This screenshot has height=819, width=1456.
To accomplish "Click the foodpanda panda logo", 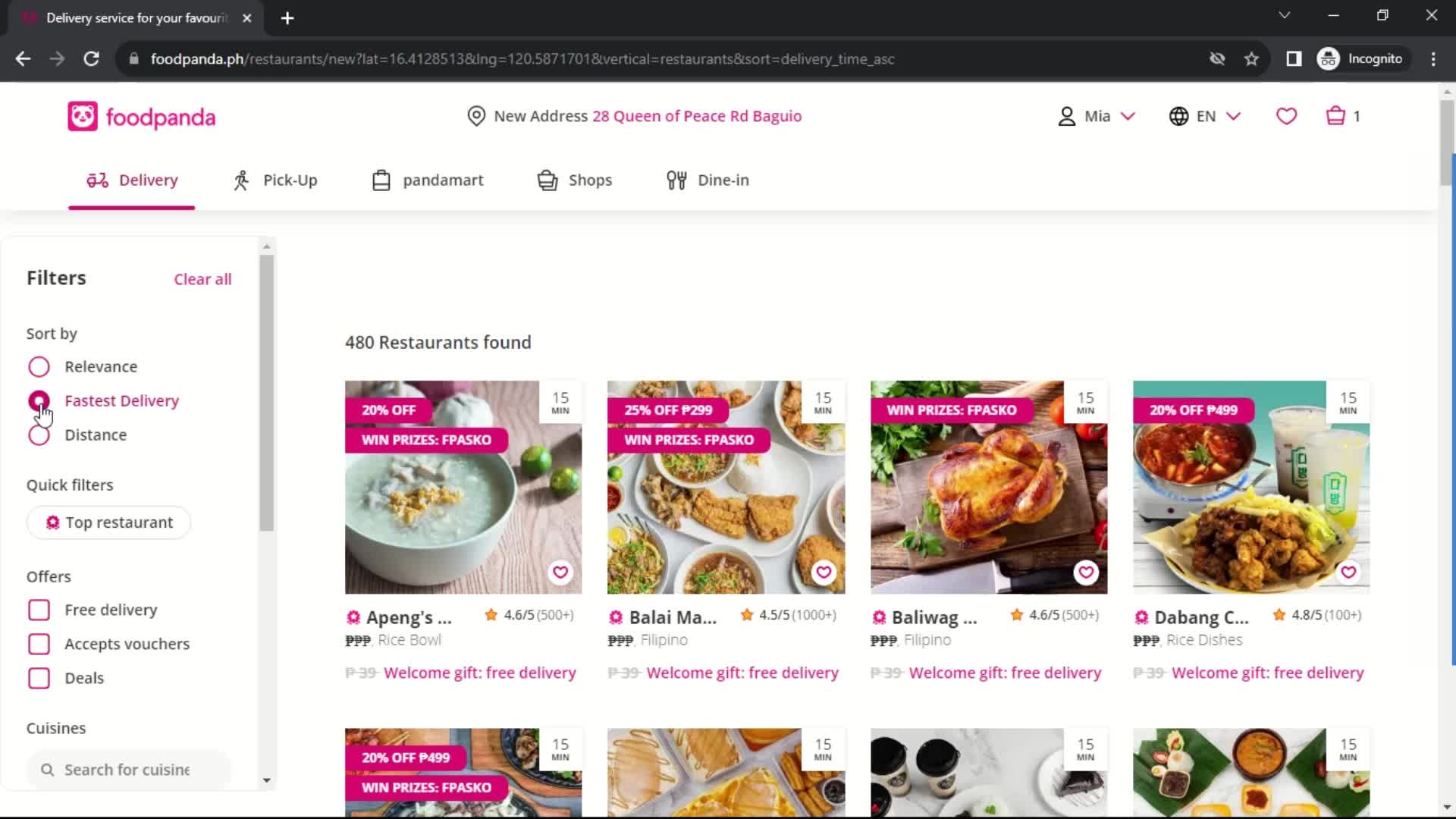I will click(82, 117).
